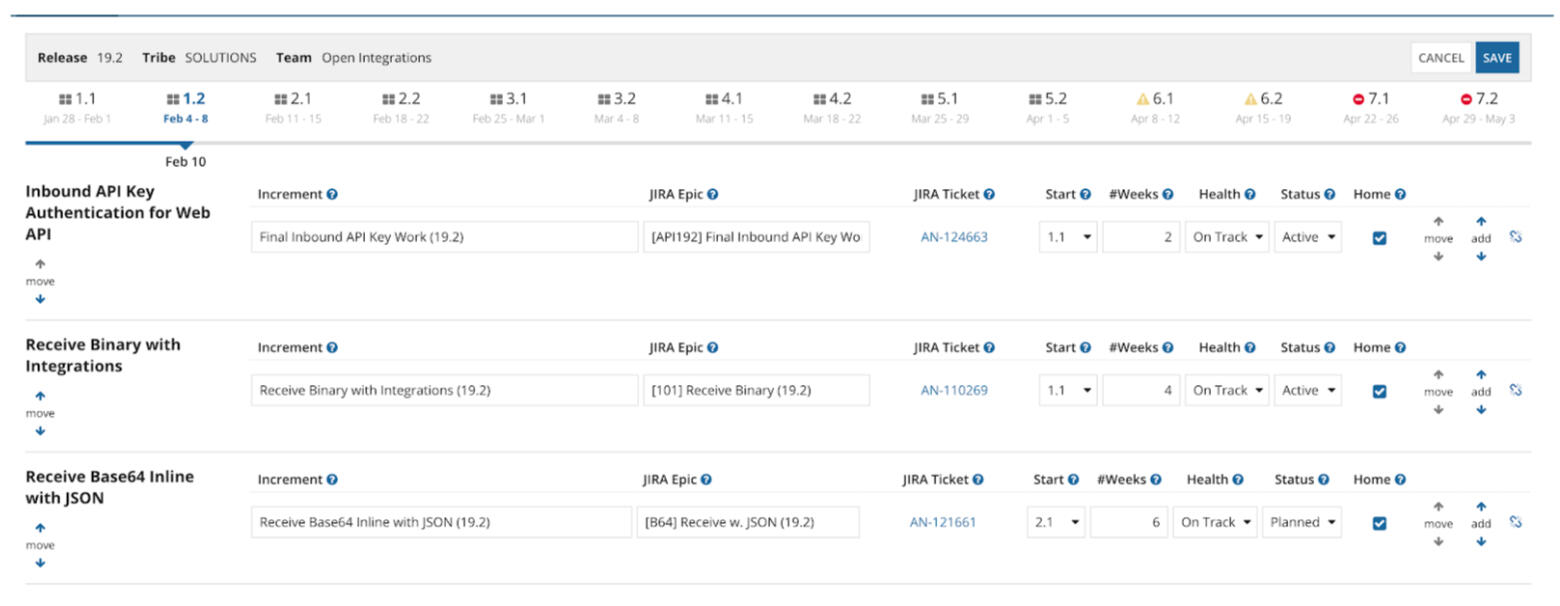Open Start dropdown for Receive Binary increment
1560x606 pixels.
1068,391
